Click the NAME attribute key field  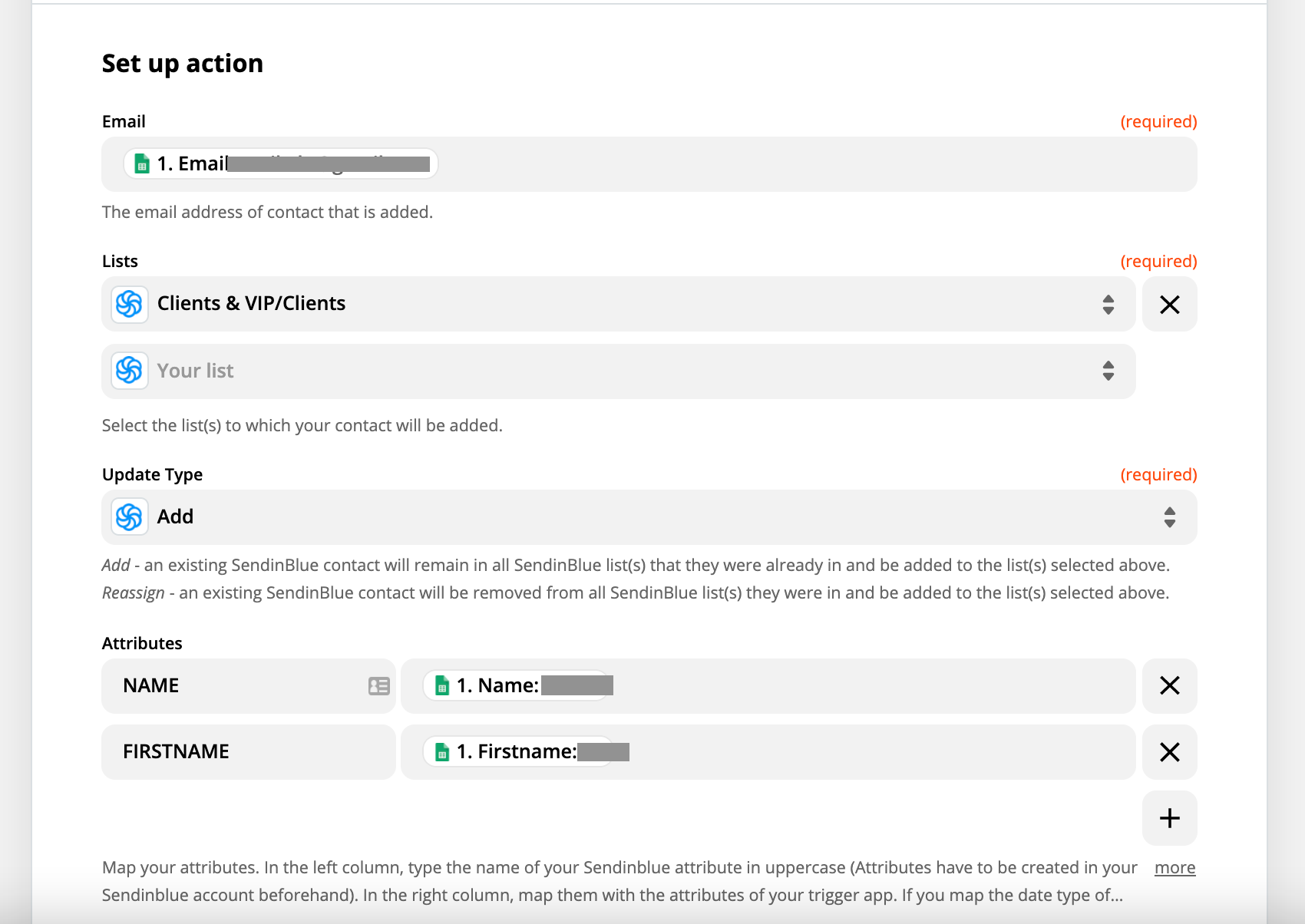coord(249,686)
